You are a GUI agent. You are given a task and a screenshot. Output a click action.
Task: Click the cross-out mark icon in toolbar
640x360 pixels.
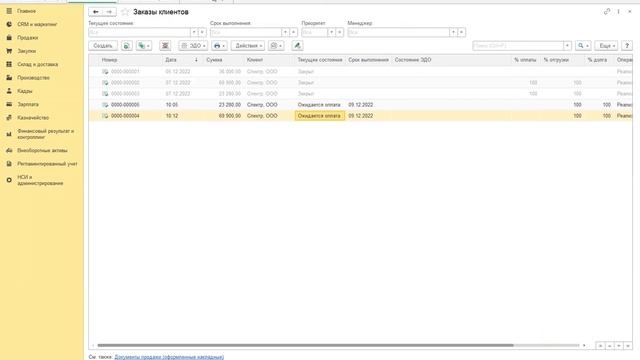(165, 46)
